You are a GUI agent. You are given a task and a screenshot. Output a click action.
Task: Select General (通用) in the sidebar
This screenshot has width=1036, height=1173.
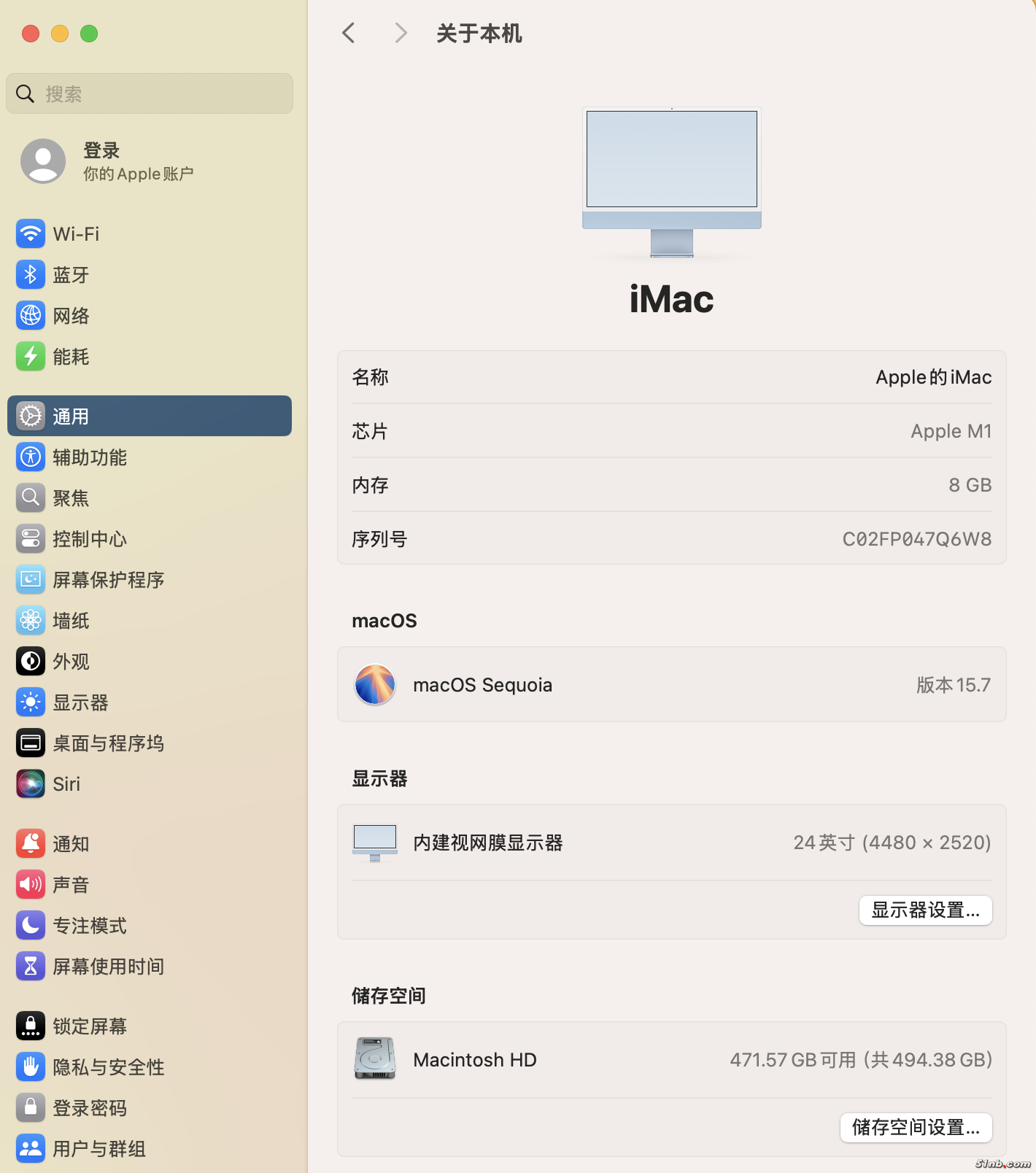click(x=150, y=416)
